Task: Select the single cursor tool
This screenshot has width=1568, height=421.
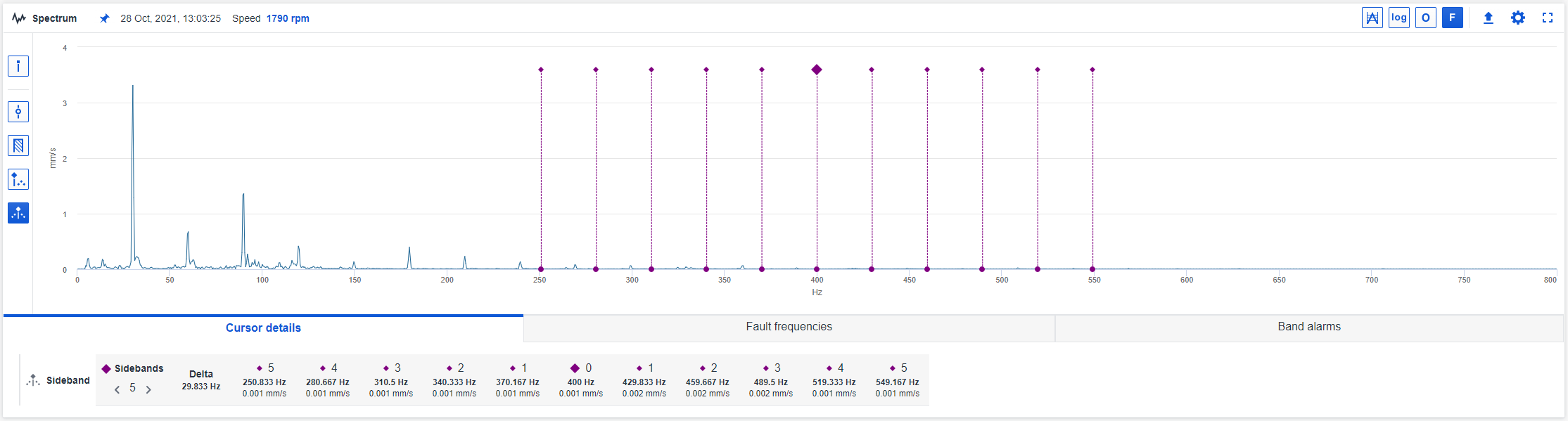Action: (18, 66)
